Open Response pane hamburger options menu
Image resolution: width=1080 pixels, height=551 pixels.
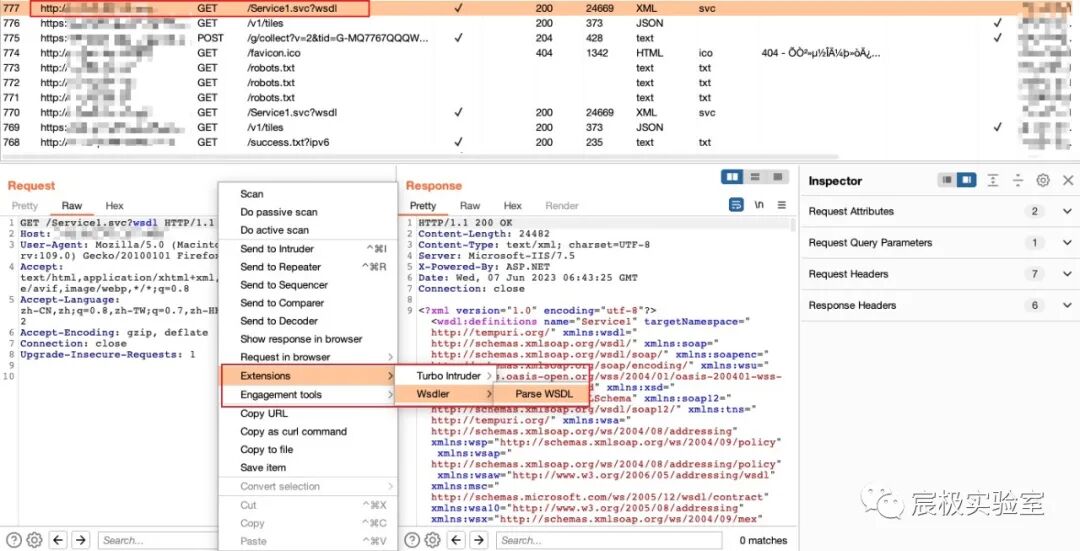tap(782, 205)
